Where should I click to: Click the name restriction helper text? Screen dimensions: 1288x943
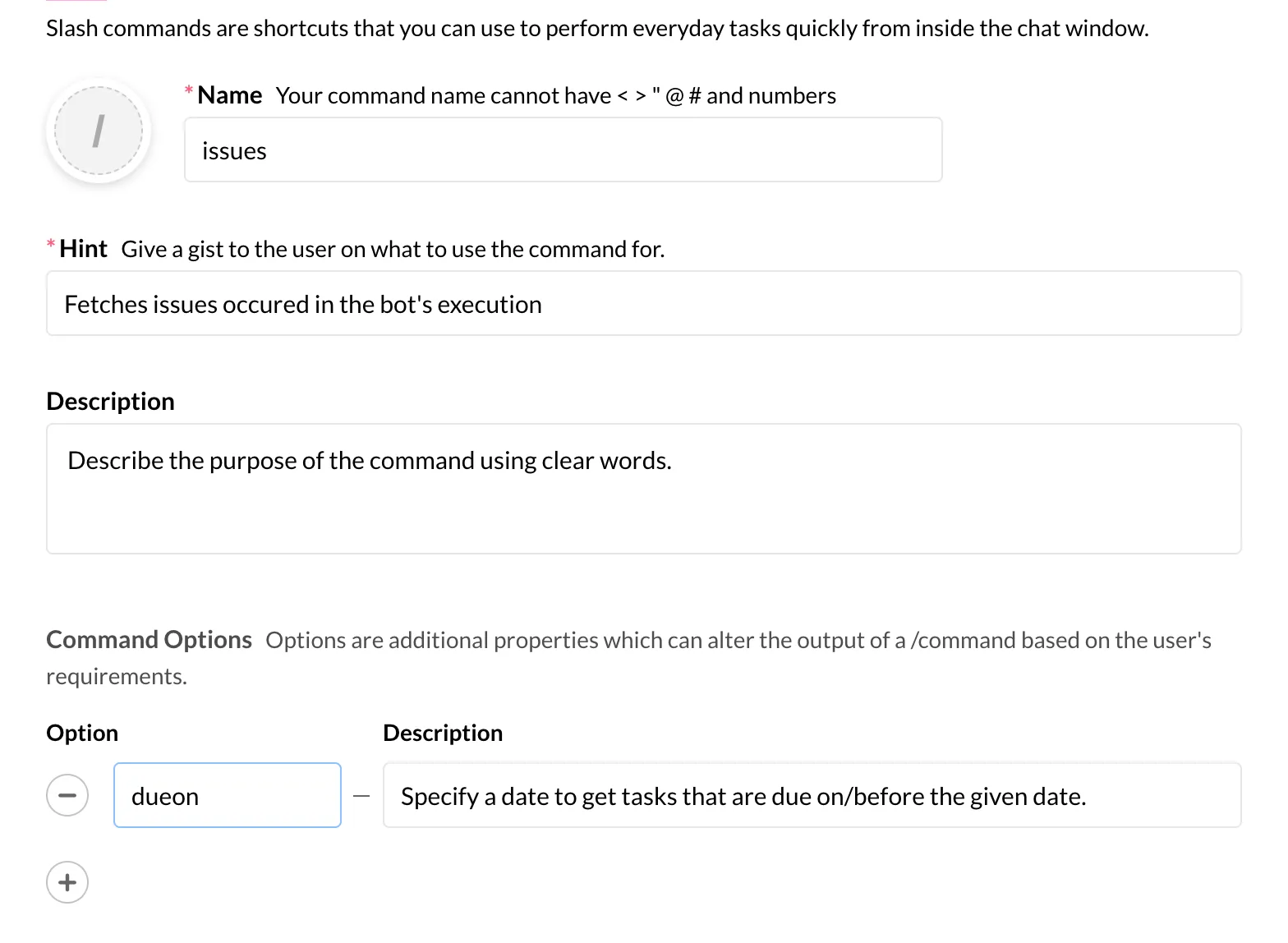[555, 96]
